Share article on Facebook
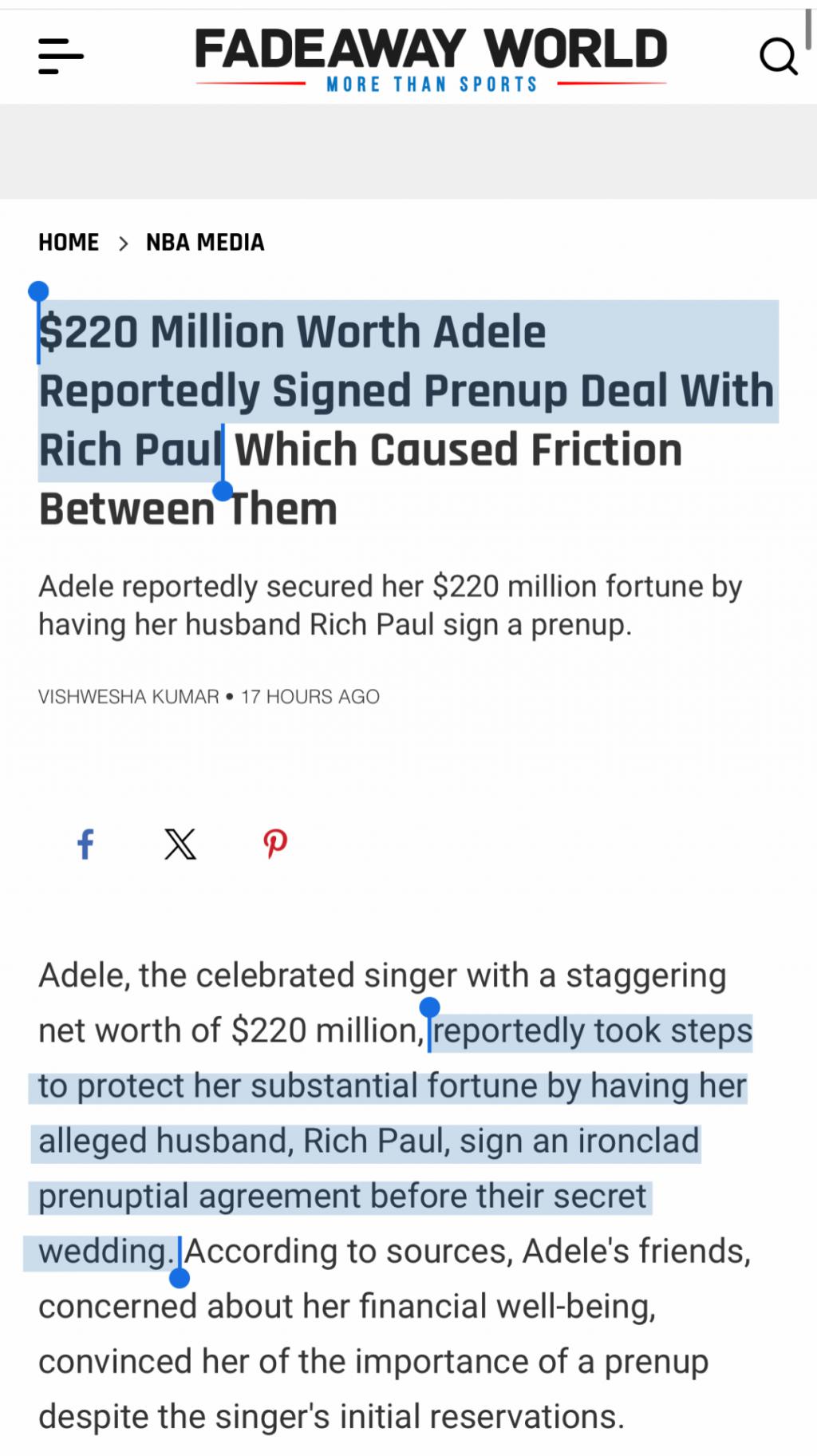 pos(85,844)
